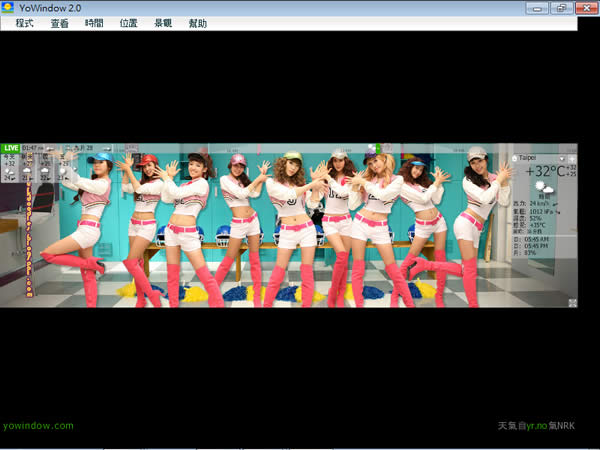Open the 位置 menu

(129, 23)
